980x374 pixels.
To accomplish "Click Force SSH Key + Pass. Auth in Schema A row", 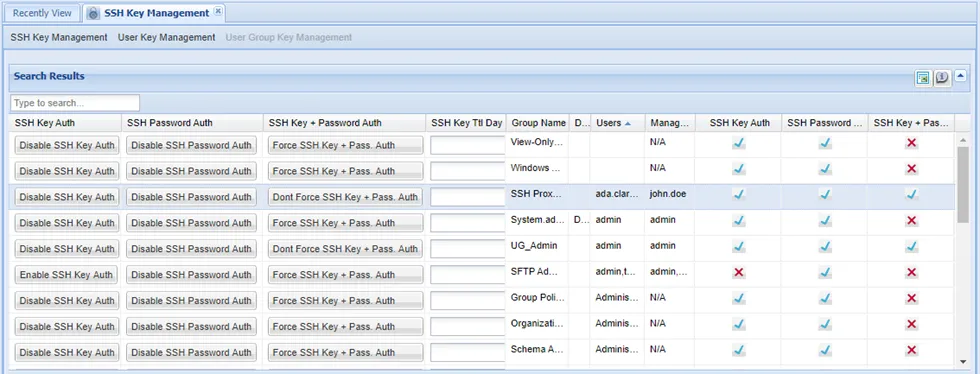I will [x=345, y=353].
